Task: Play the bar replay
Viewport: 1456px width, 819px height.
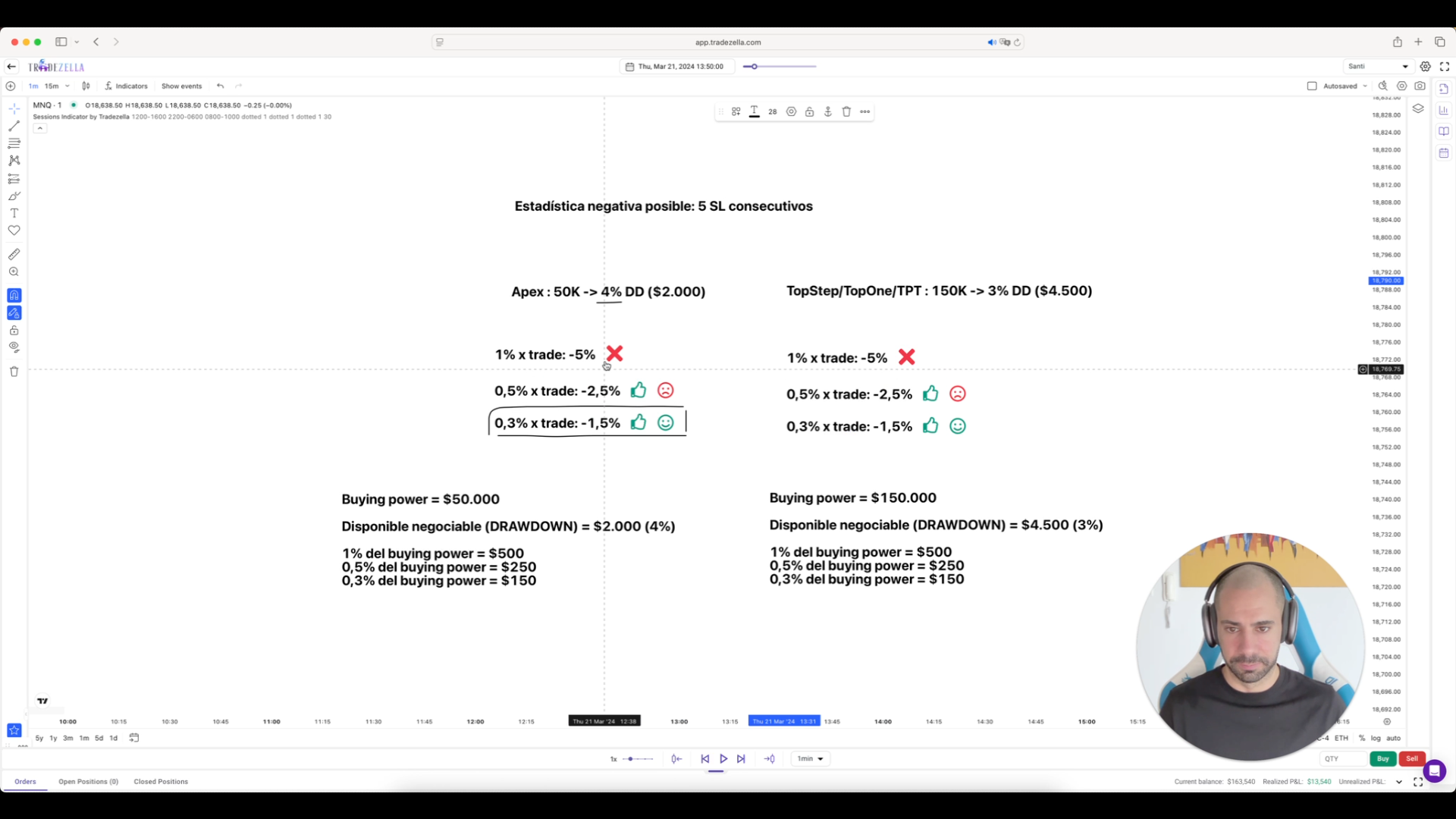Action: 723,759
